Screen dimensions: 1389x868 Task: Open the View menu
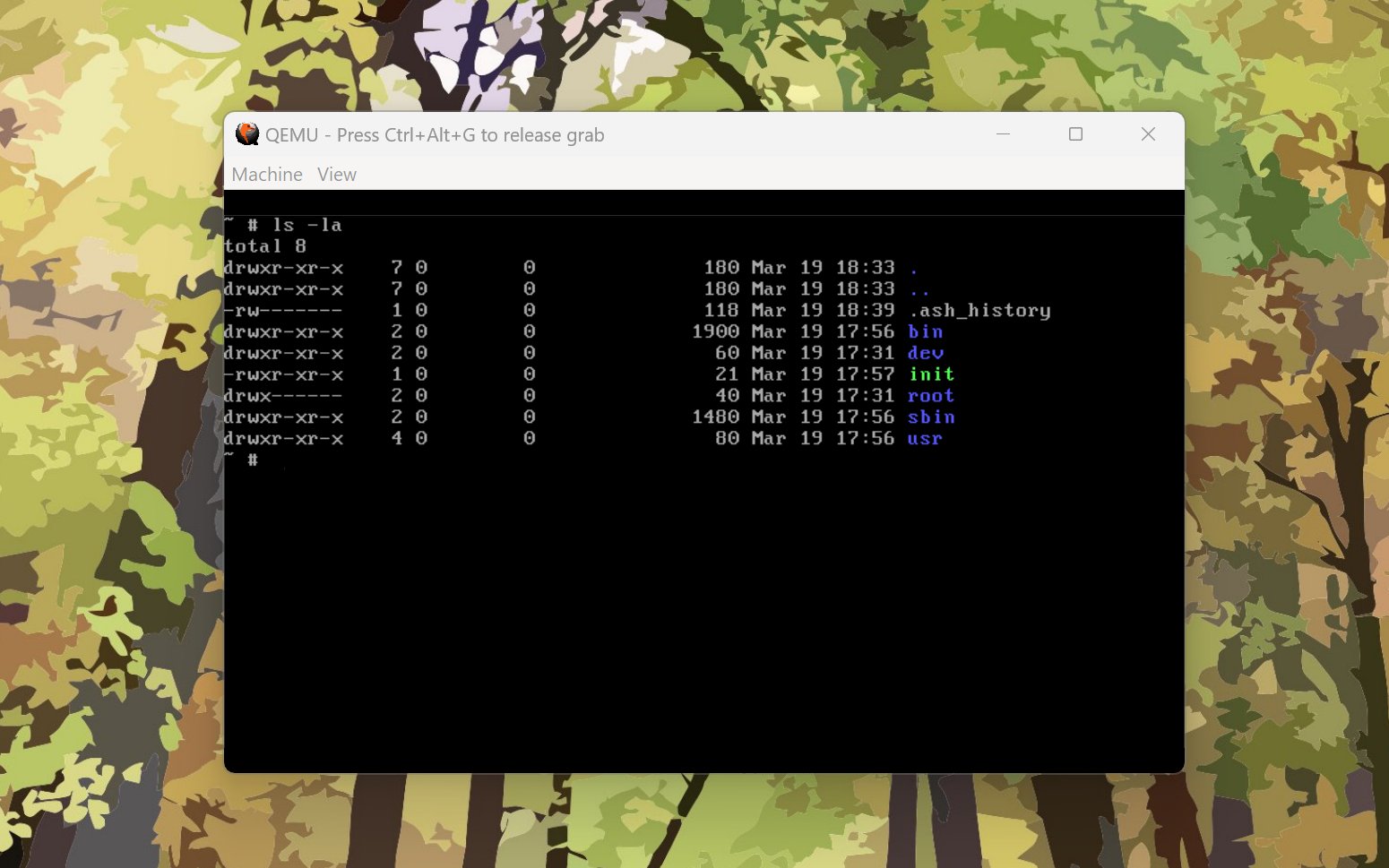click(x=336, y=174)
